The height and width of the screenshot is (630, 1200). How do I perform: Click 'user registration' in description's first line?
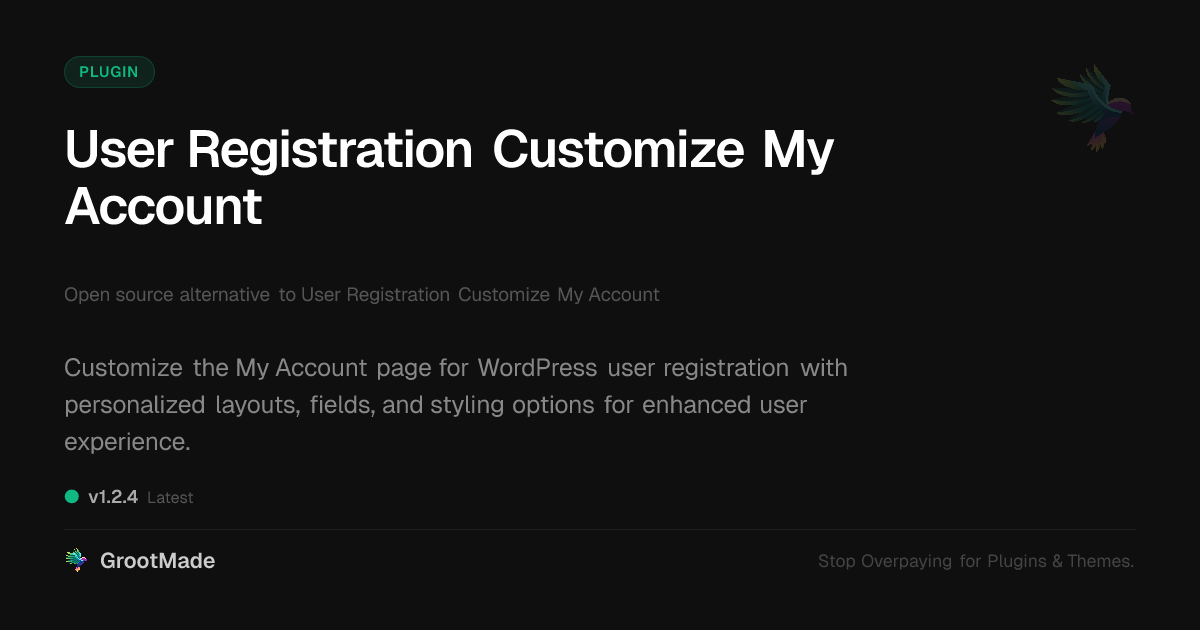697,368
